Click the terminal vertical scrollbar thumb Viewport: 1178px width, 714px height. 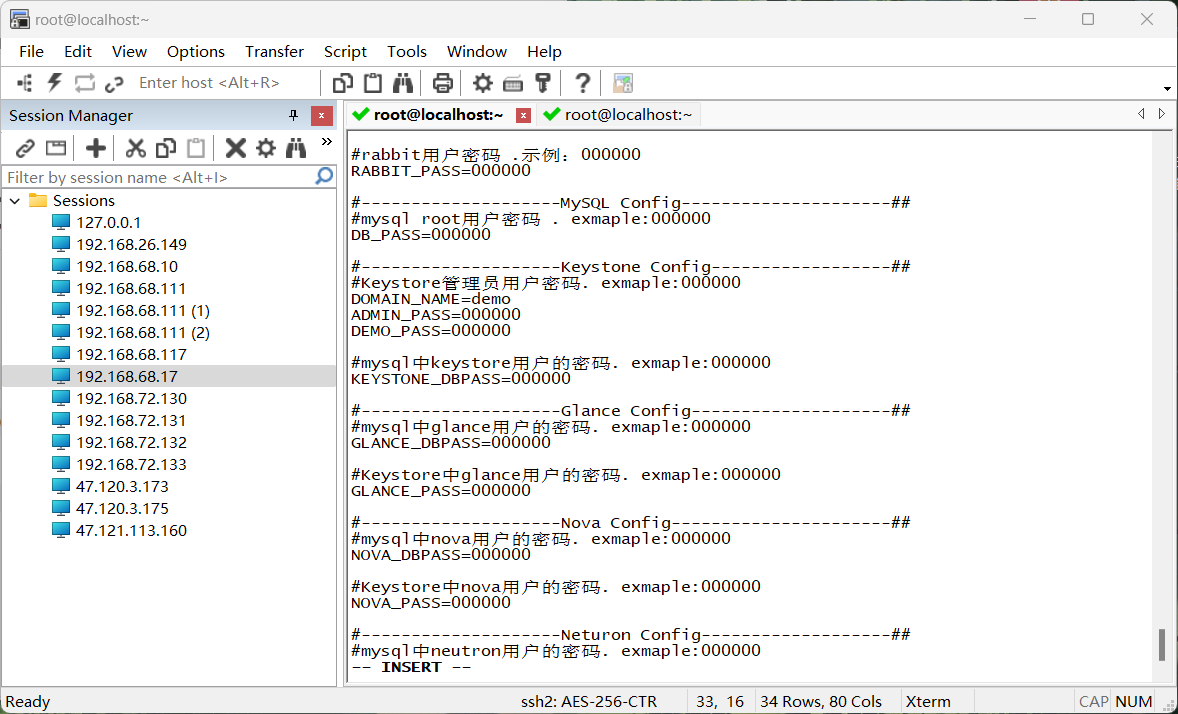[x=1161, y=645]
